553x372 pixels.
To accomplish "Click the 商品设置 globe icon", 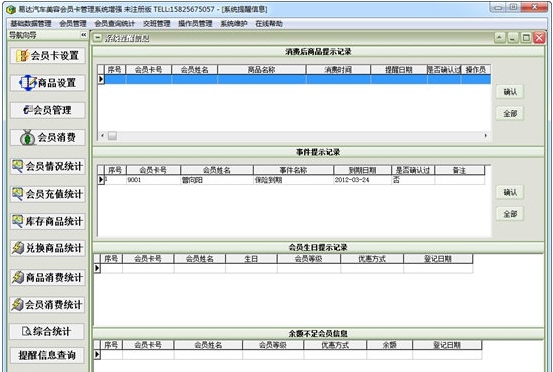I will (28, 83).
